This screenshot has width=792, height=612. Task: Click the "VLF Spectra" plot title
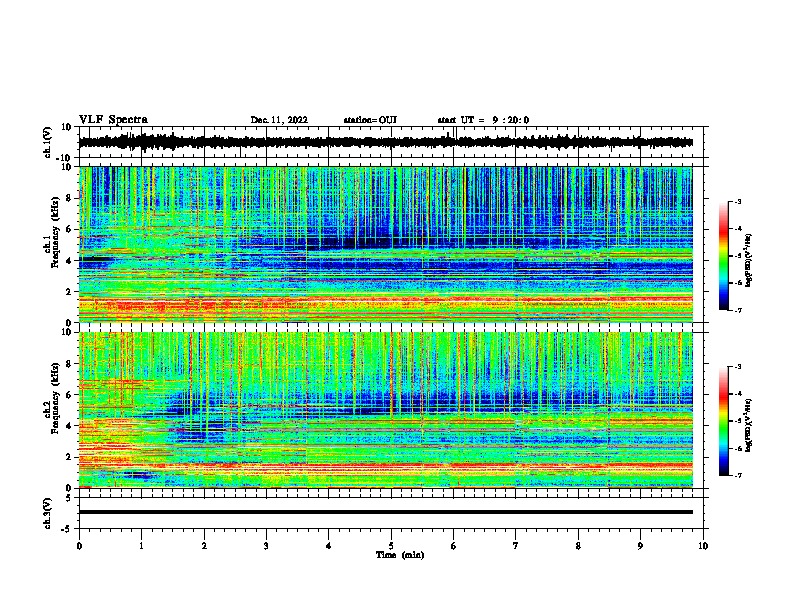(x=114, y=120)
